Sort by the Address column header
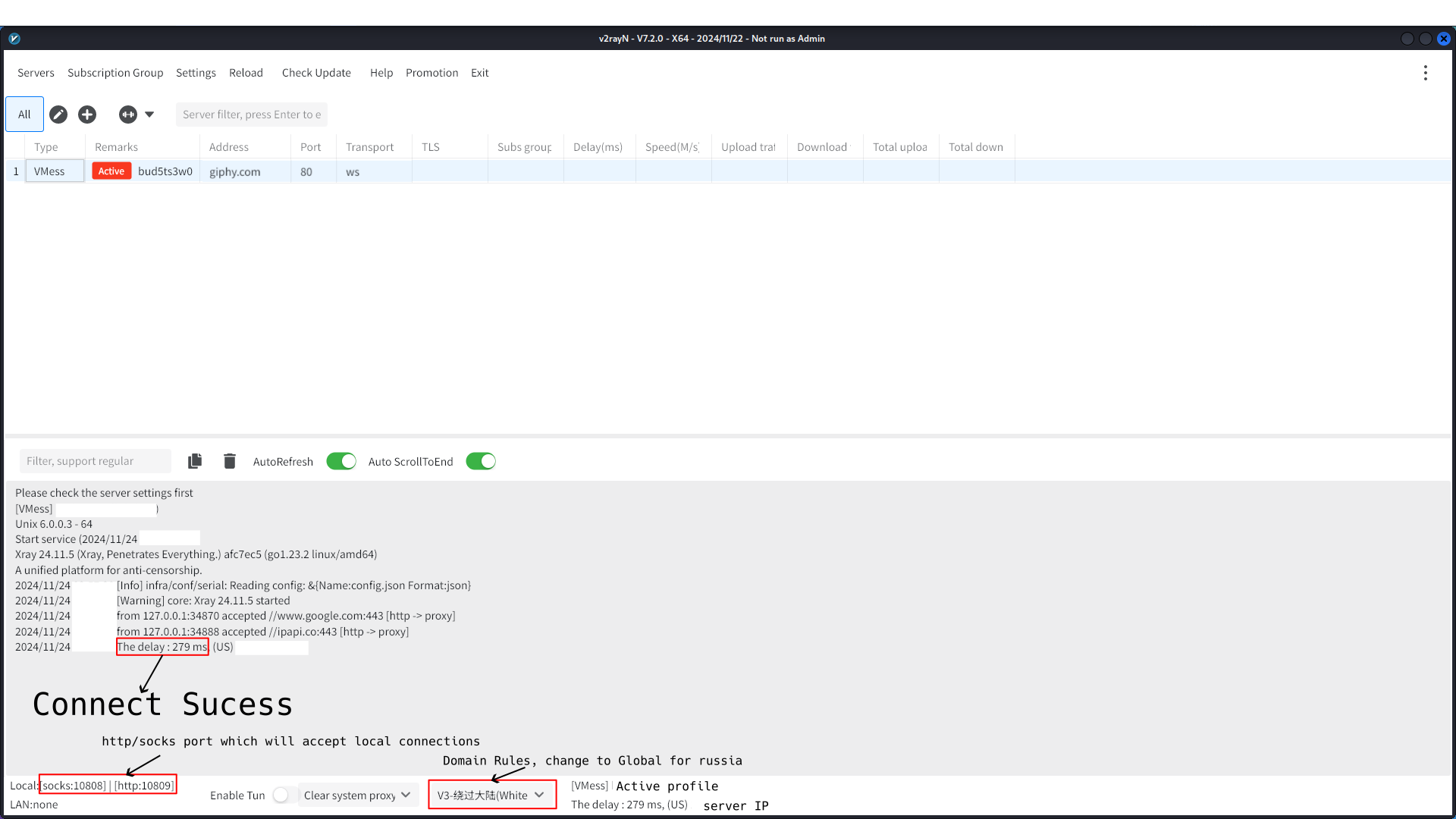This screenshot has height=819, width=1456. 245,147
